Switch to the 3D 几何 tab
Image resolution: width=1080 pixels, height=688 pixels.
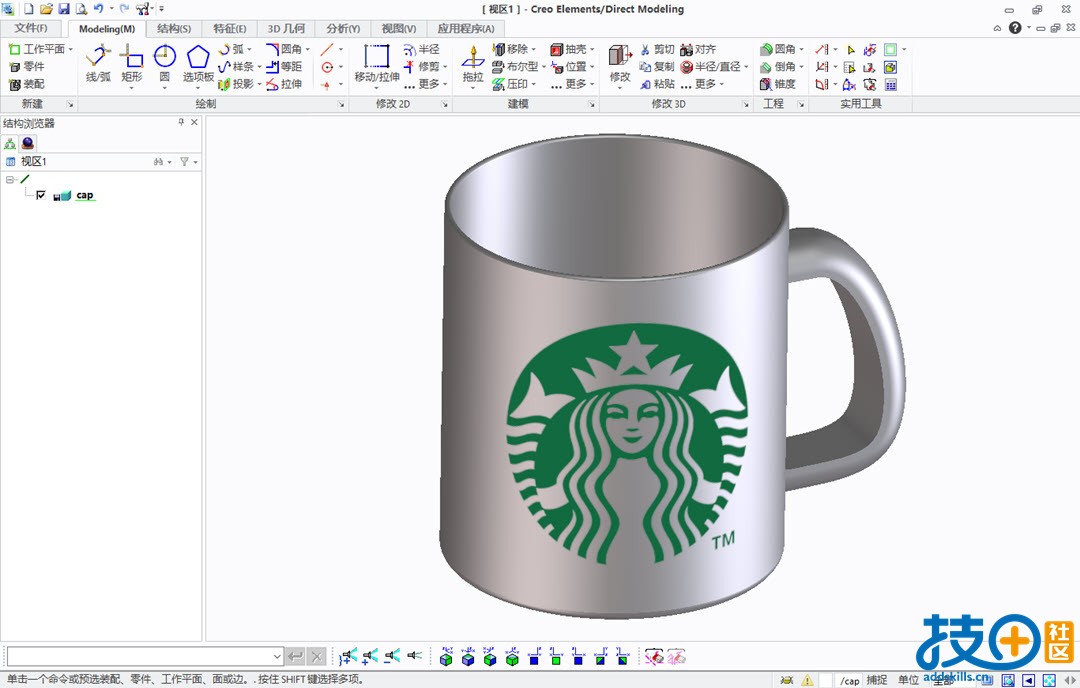click(x=286, y=28)
